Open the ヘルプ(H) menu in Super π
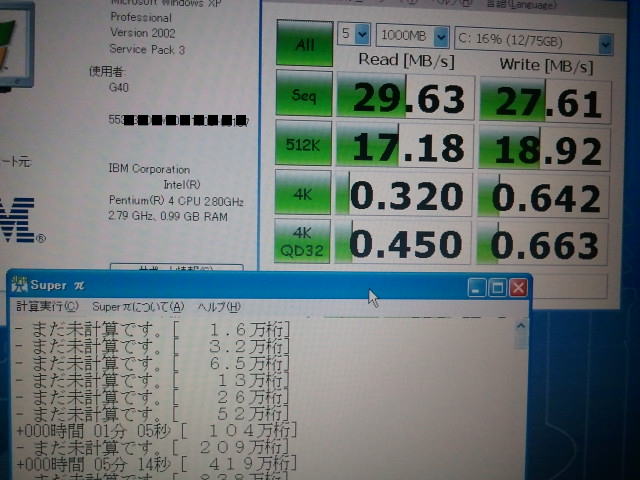The width and height of the screenshot is (640, 480). click(x=219, y=307)
